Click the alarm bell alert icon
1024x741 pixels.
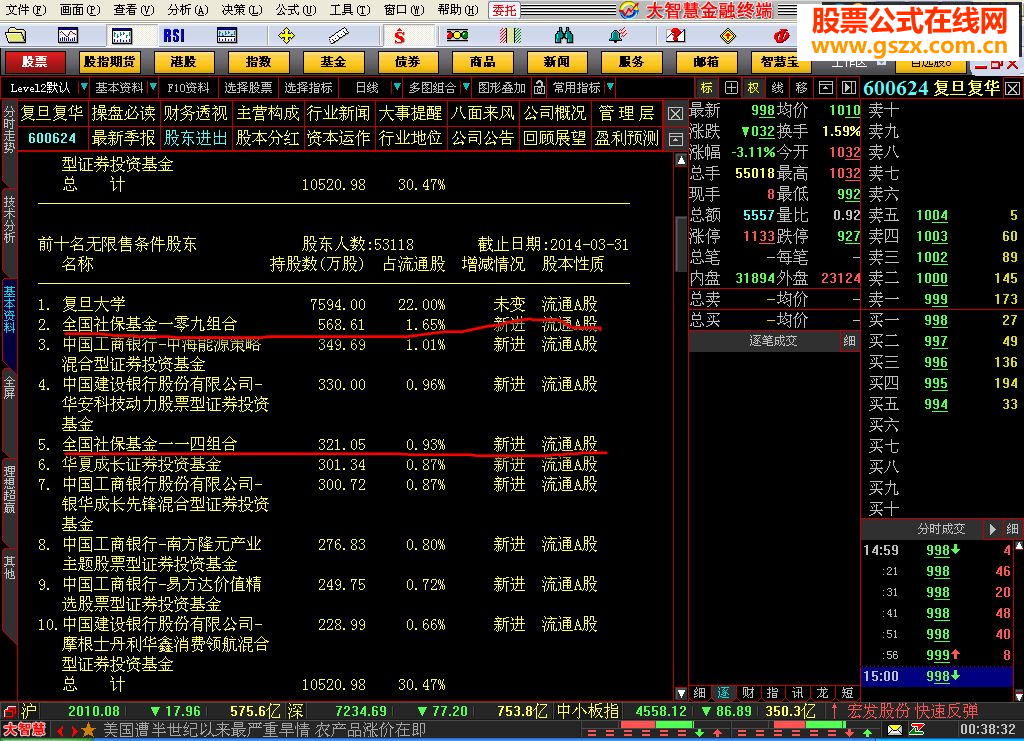(616, 35)
